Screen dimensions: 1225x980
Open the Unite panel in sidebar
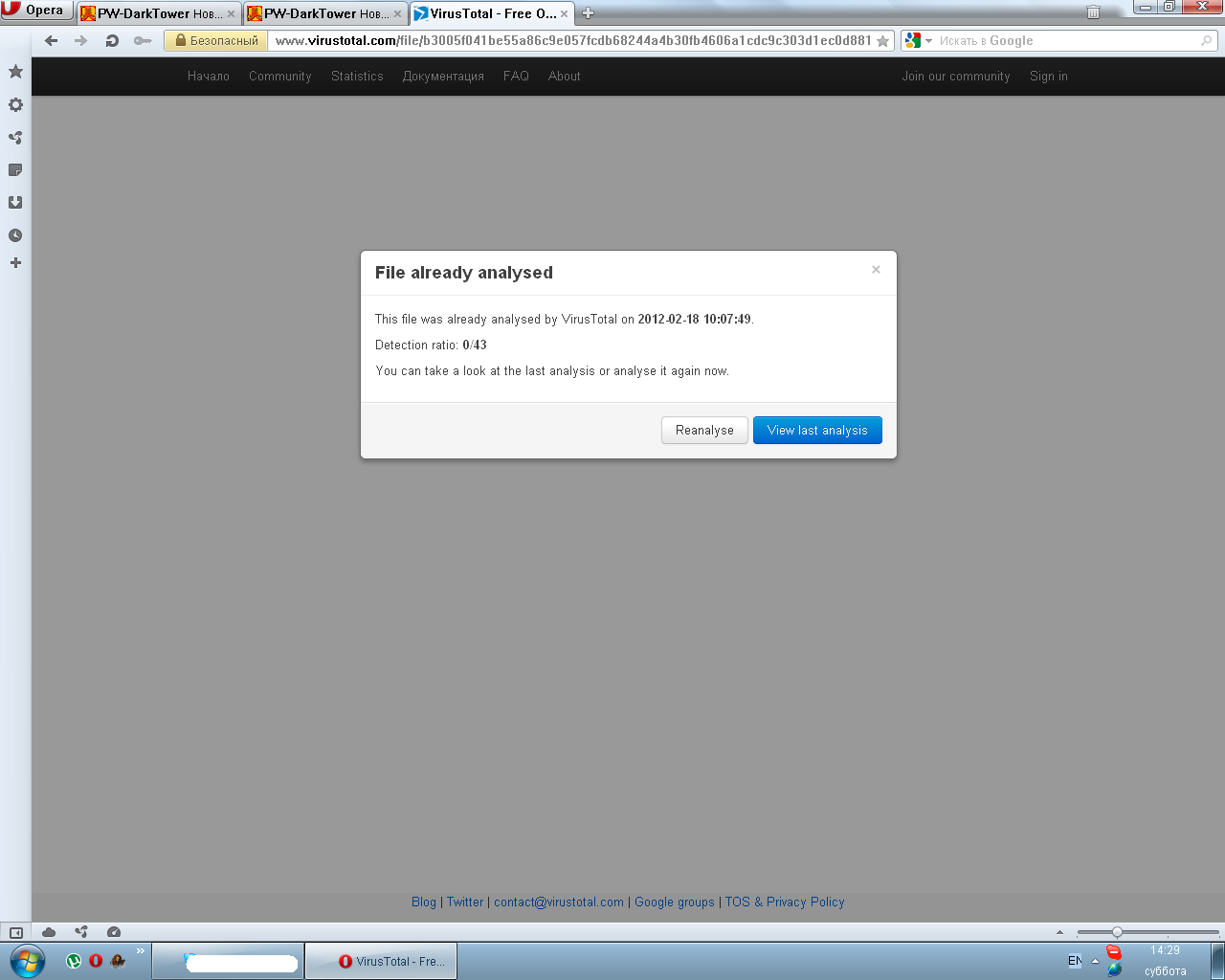tap(15, 137)
